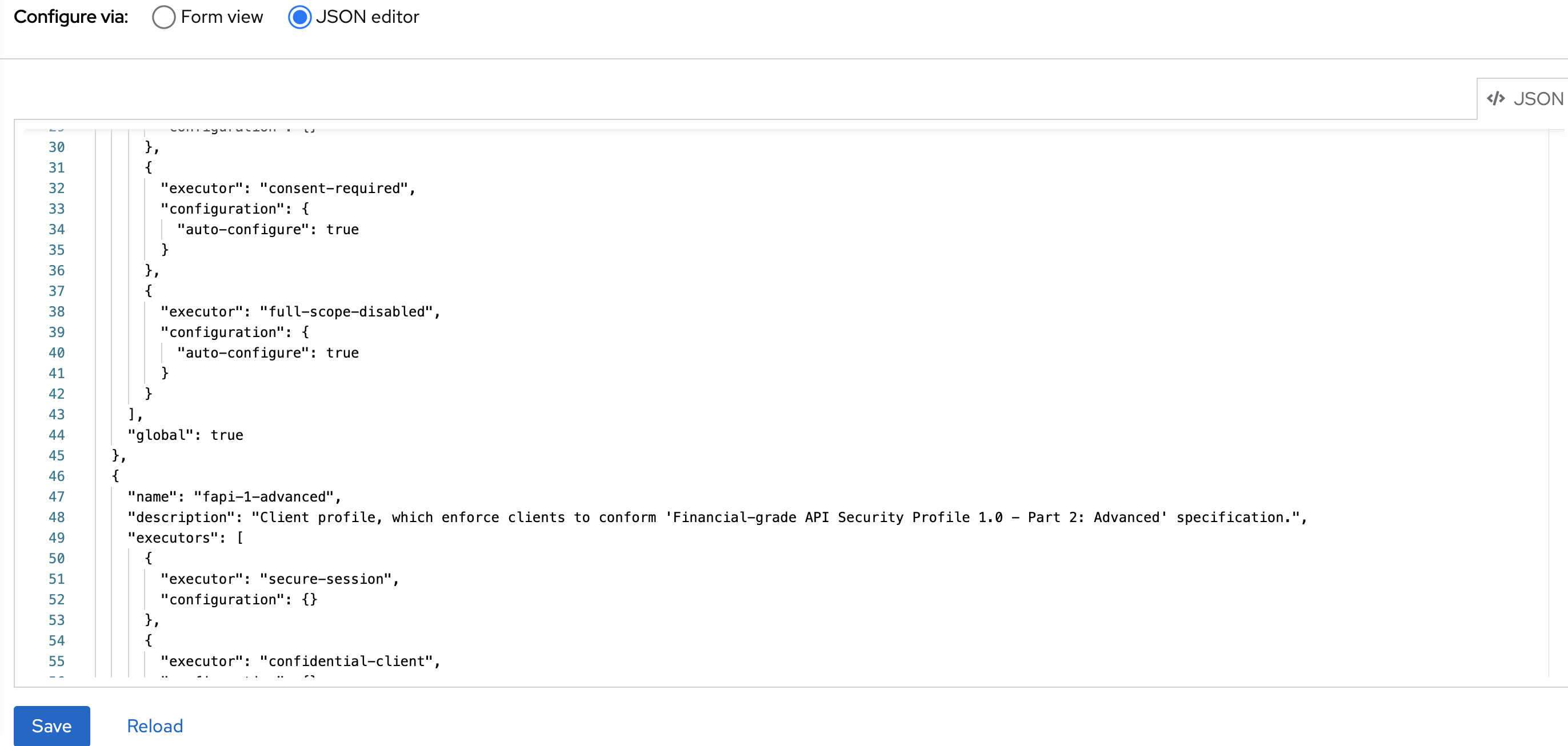Viewport: 1568px width, 746px height.
Task: Click line number 55 in the gutter
Action: coord(56,661)
